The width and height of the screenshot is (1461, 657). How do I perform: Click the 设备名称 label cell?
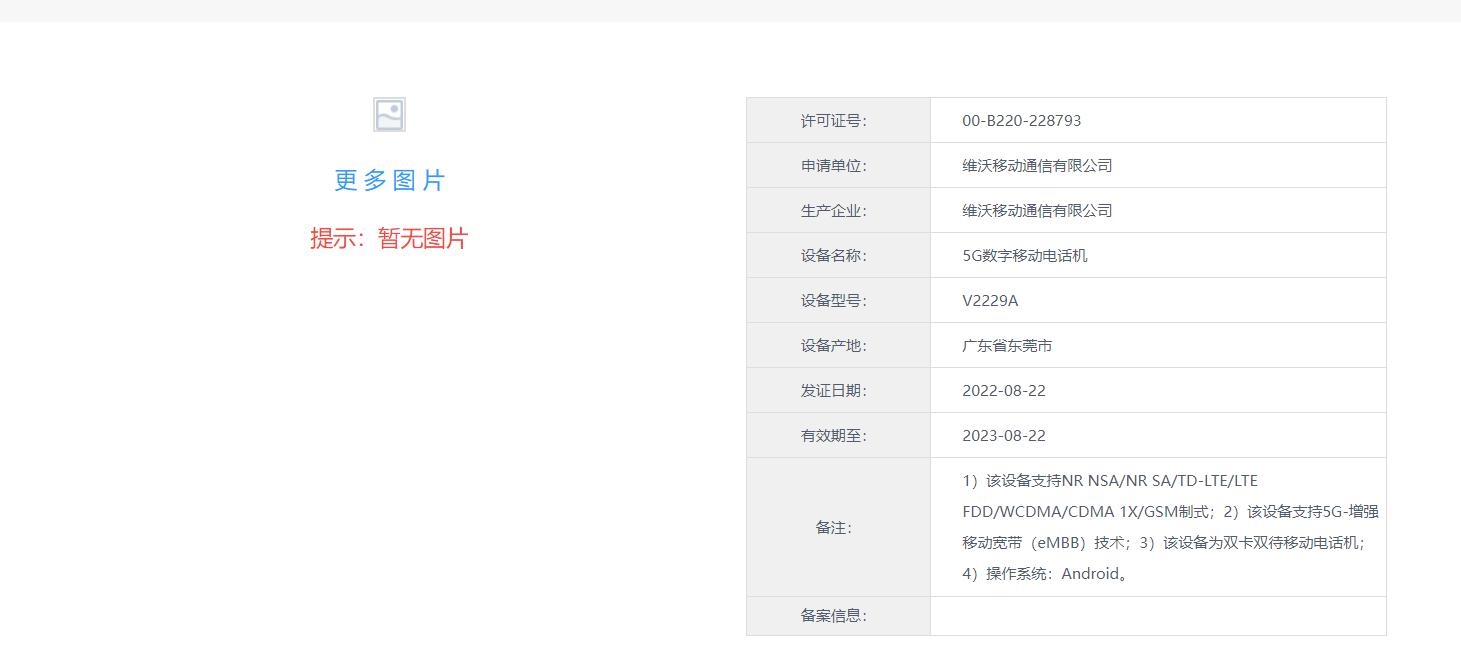click(x=838, y=255)
